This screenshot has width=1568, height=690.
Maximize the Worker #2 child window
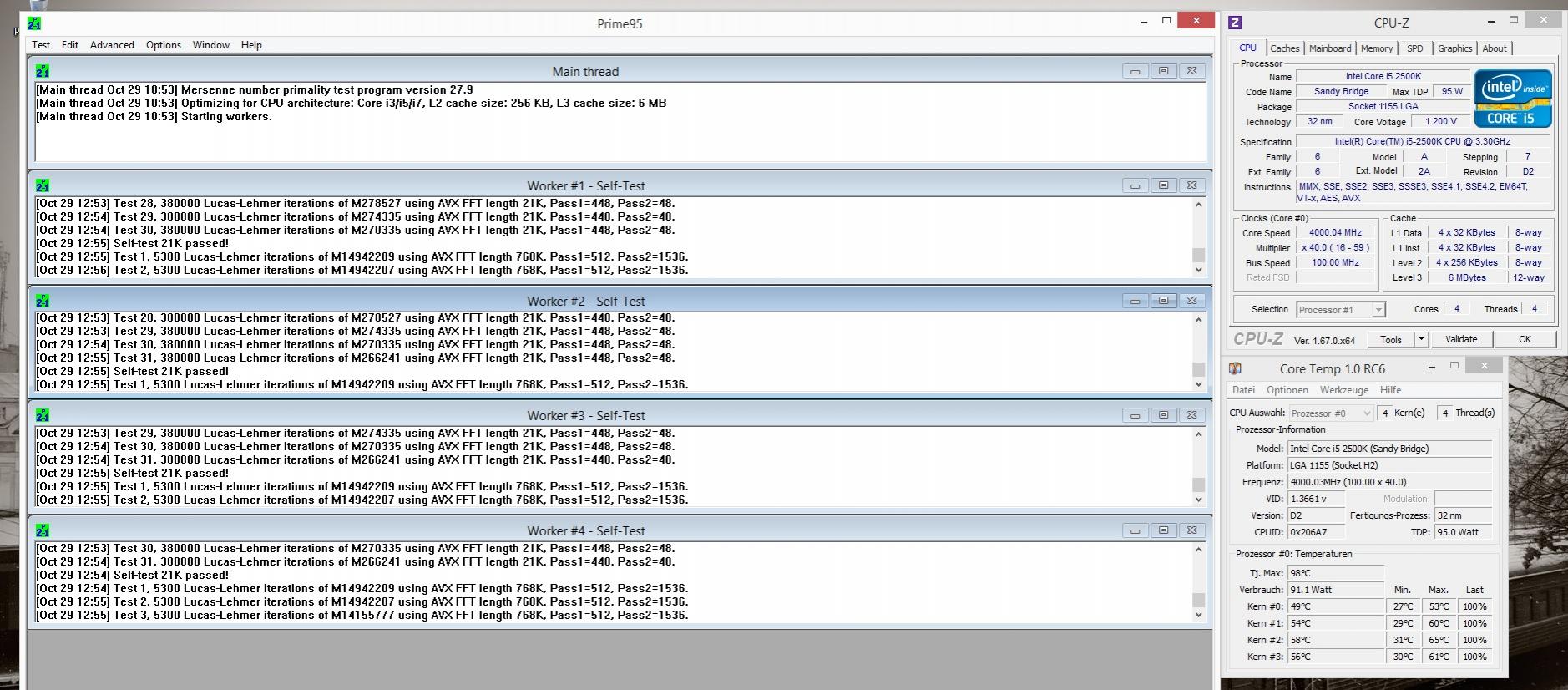point(1163,301)
